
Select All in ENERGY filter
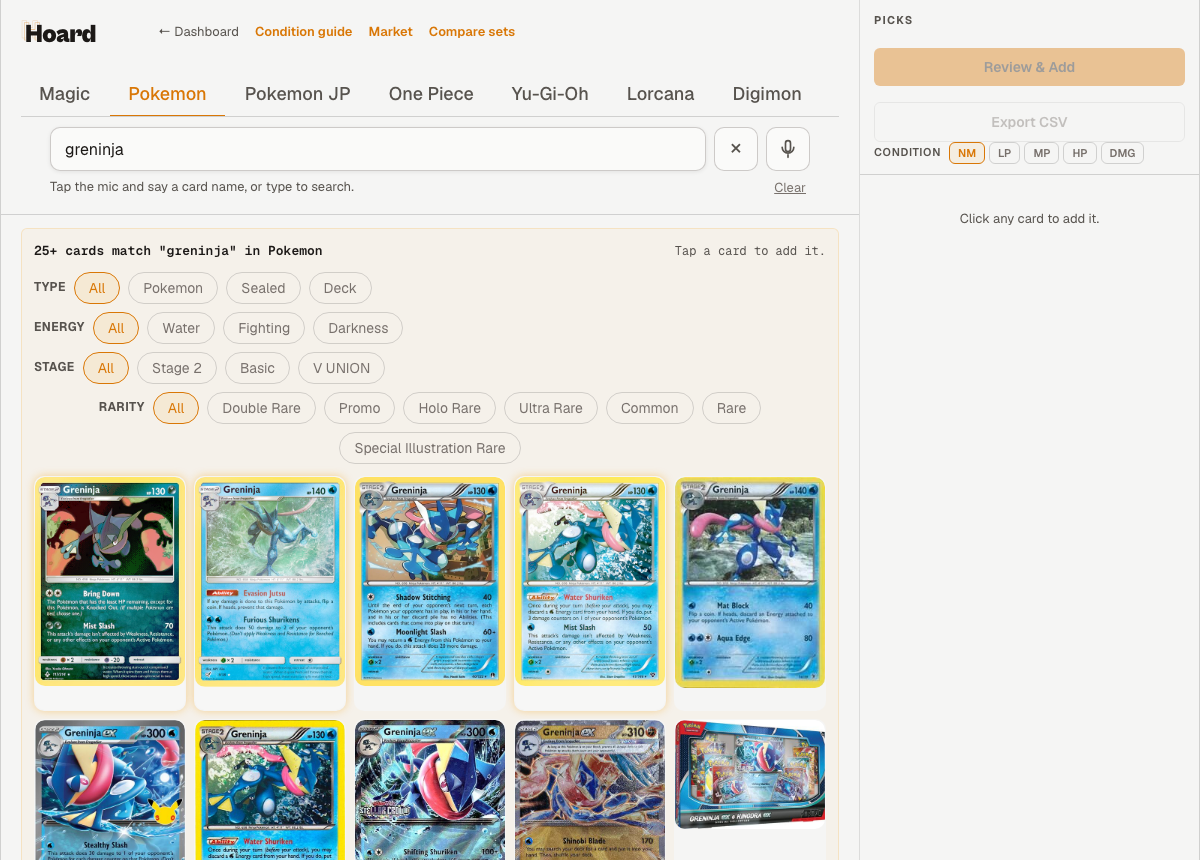[116, 328]
